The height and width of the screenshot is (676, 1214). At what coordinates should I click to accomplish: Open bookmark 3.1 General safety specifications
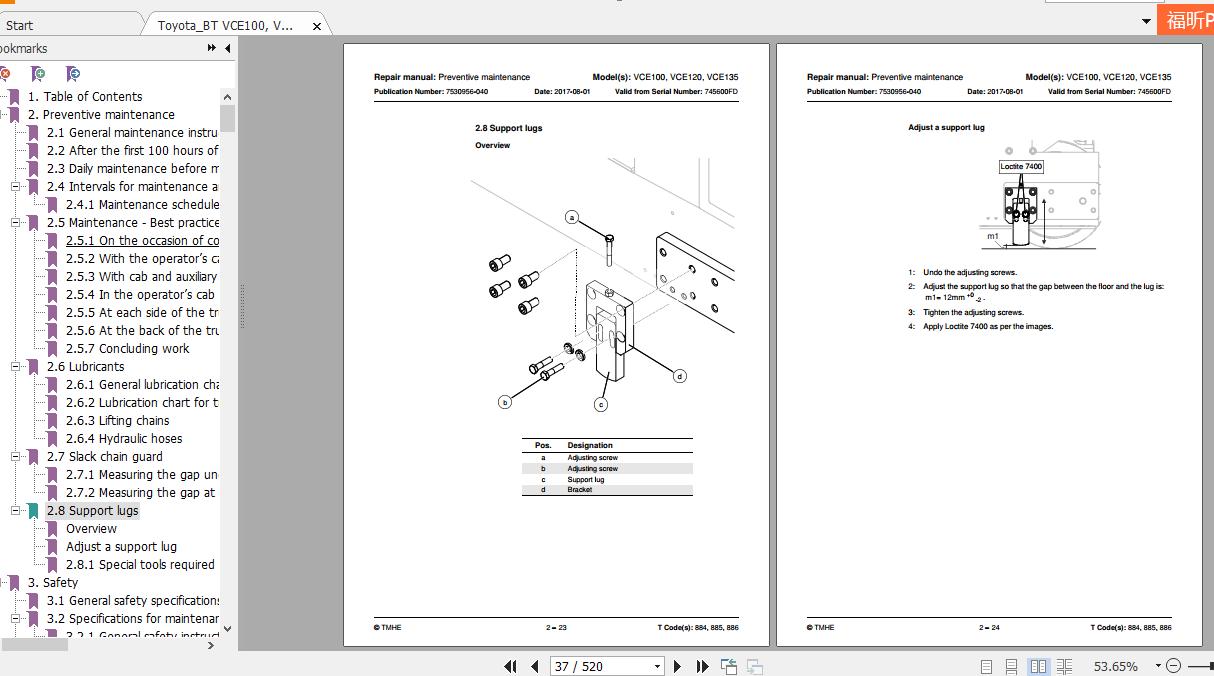tap(133, 601)
